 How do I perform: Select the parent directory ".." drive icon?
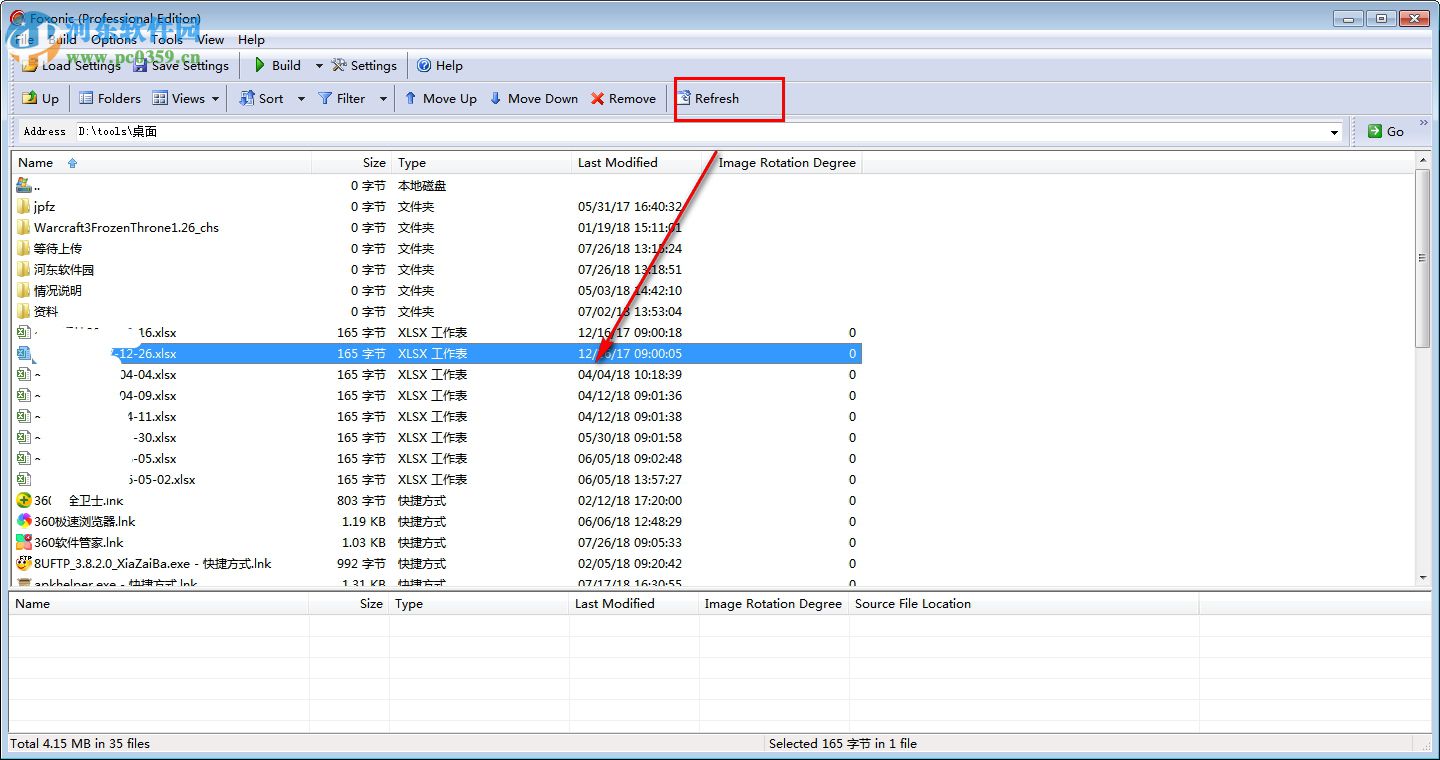coord(24,185)
